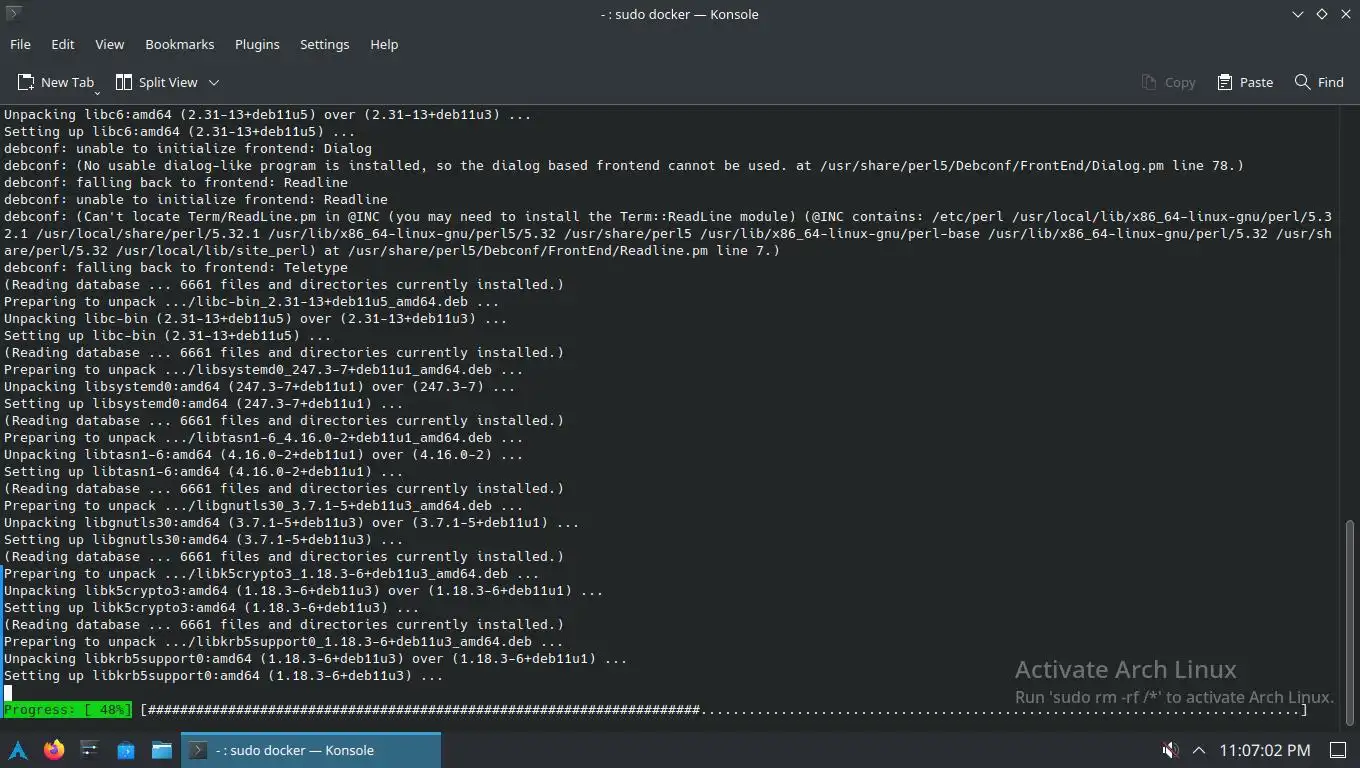Open Discover software store from taskbar
Viewport: 1360px width, 768px height.
tap(126, 750)
